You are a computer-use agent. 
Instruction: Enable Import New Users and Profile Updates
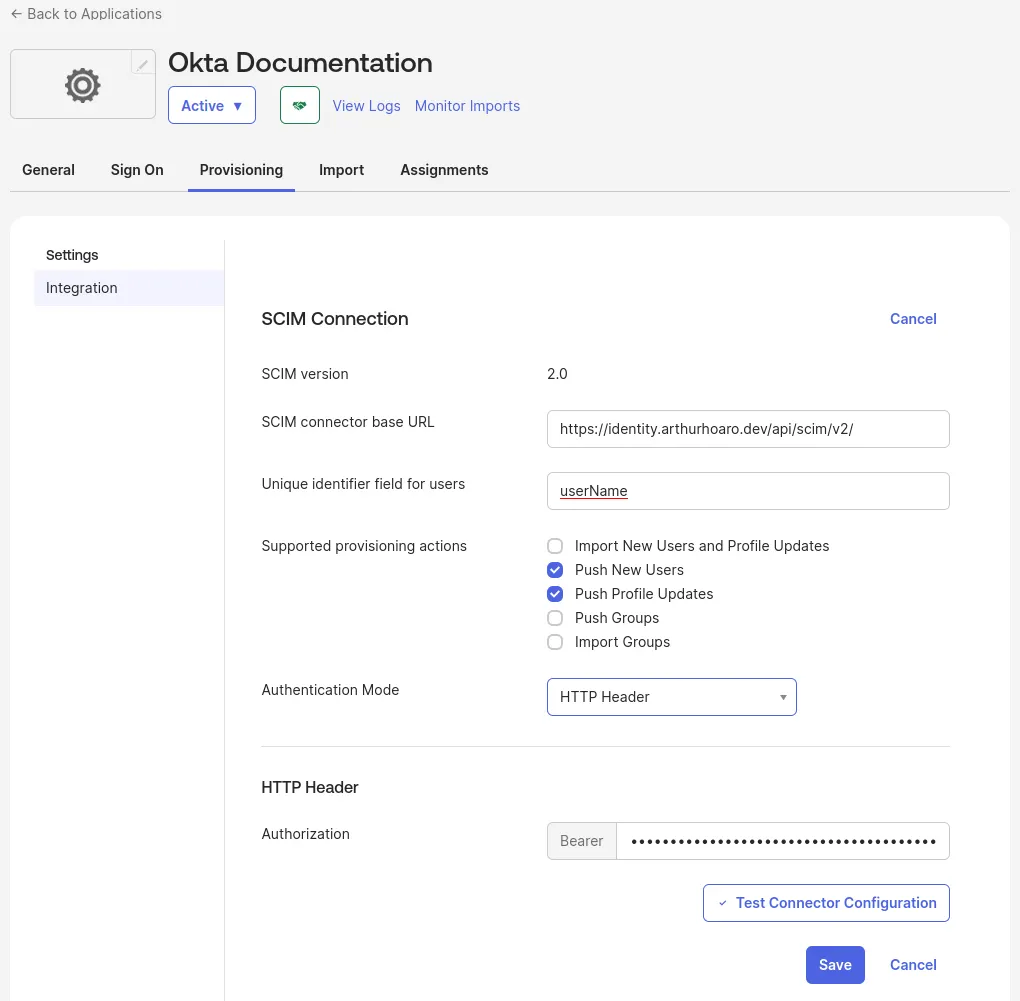[555, 546]
